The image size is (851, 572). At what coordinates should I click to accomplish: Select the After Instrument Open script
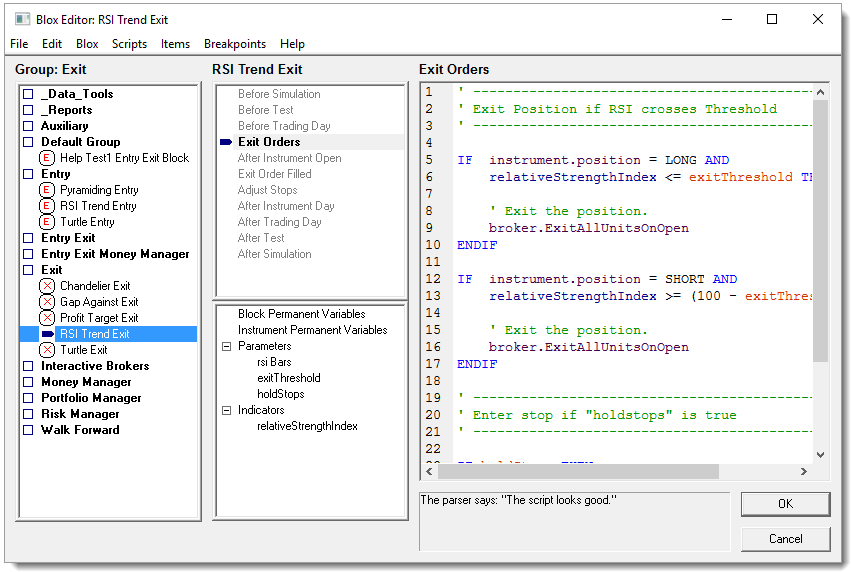(289, 158)
